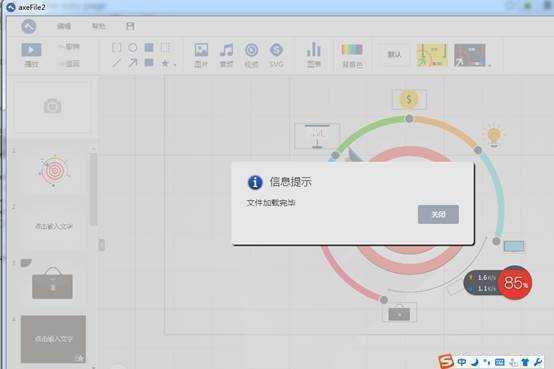Select the straight line tool
The image size is (554, 369).
117,63
